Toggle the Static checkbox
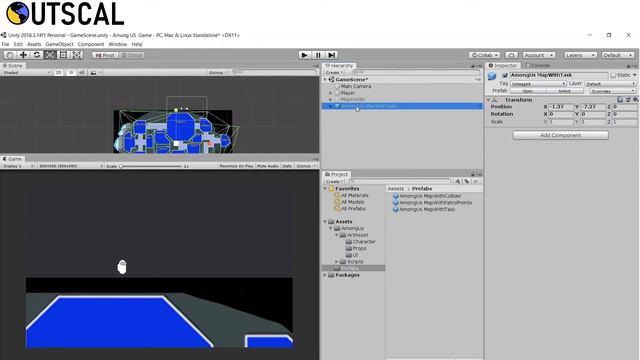 (613, 75)
